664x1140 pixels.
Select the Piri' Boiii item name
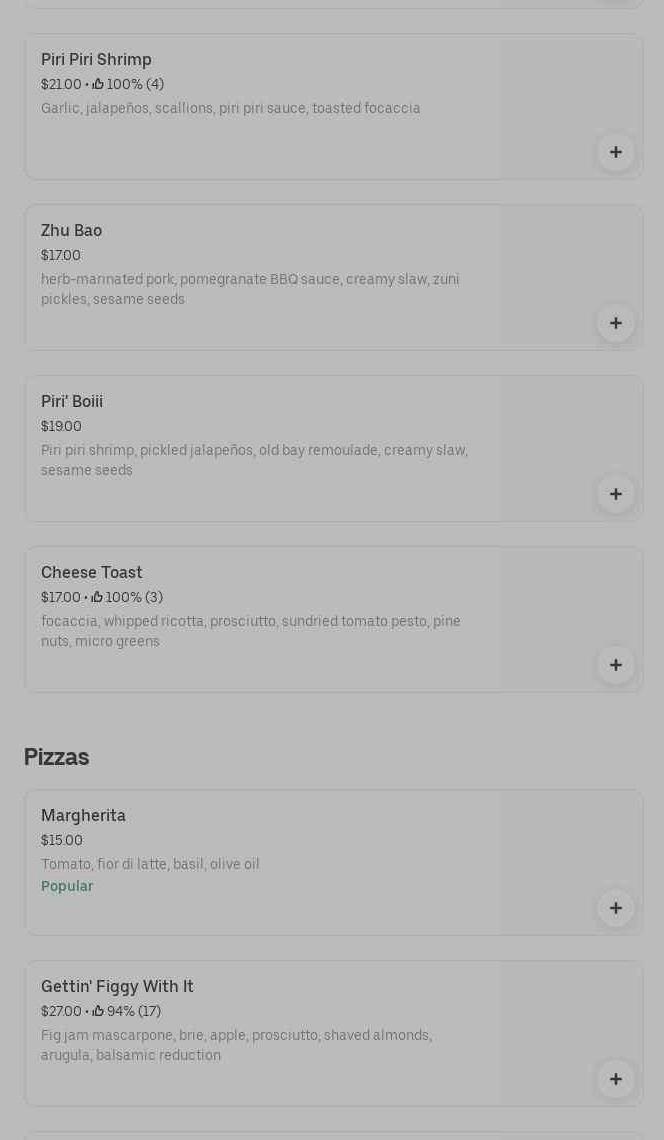(72, 402)
